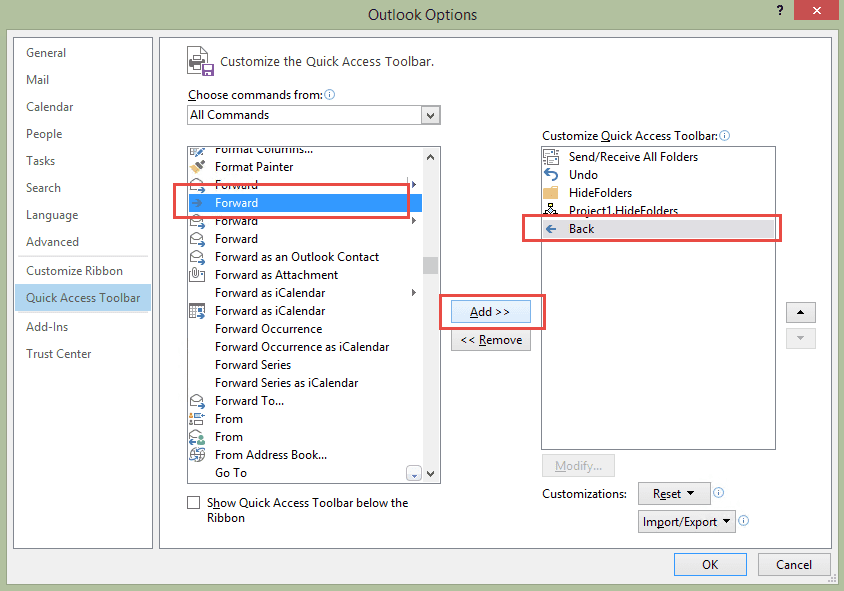Open the Import/Export dropdown
The width and height of the screenshot is (844, 591).
[x=686, y=522]
